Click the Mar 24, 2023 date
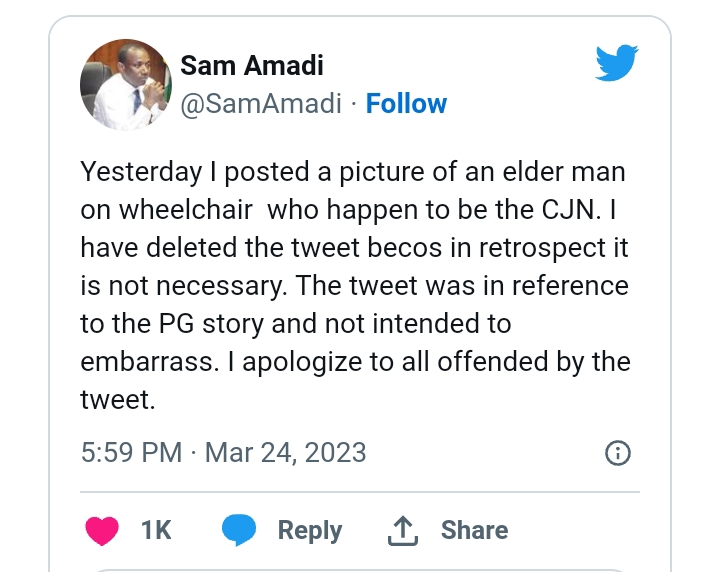This screenshot has height=572, width=720. [x=285, y=453]
